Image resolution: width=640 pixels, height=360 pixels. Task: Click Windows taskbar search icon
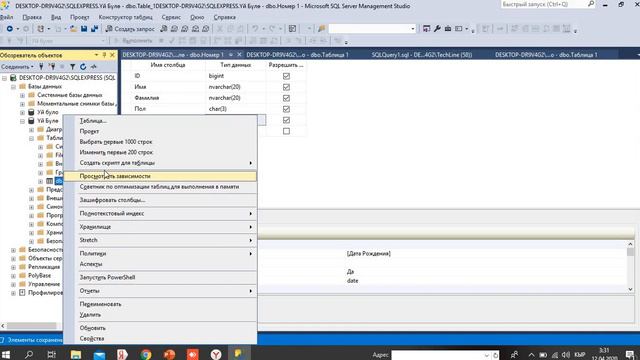pos(29,354)
